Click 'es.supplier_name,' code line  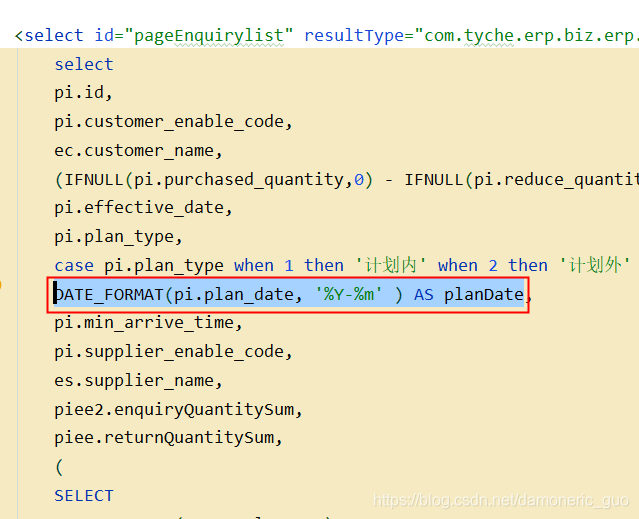pyautogui.click(x=139, y=380)
